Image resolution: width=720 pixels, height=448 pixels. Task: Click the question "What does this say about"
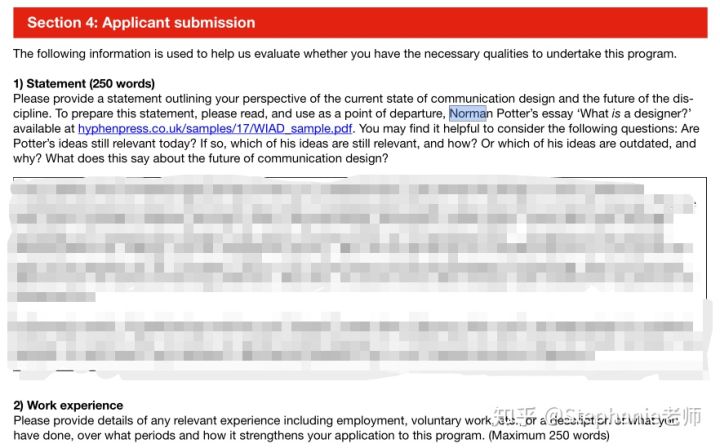(x=115, y=158)
